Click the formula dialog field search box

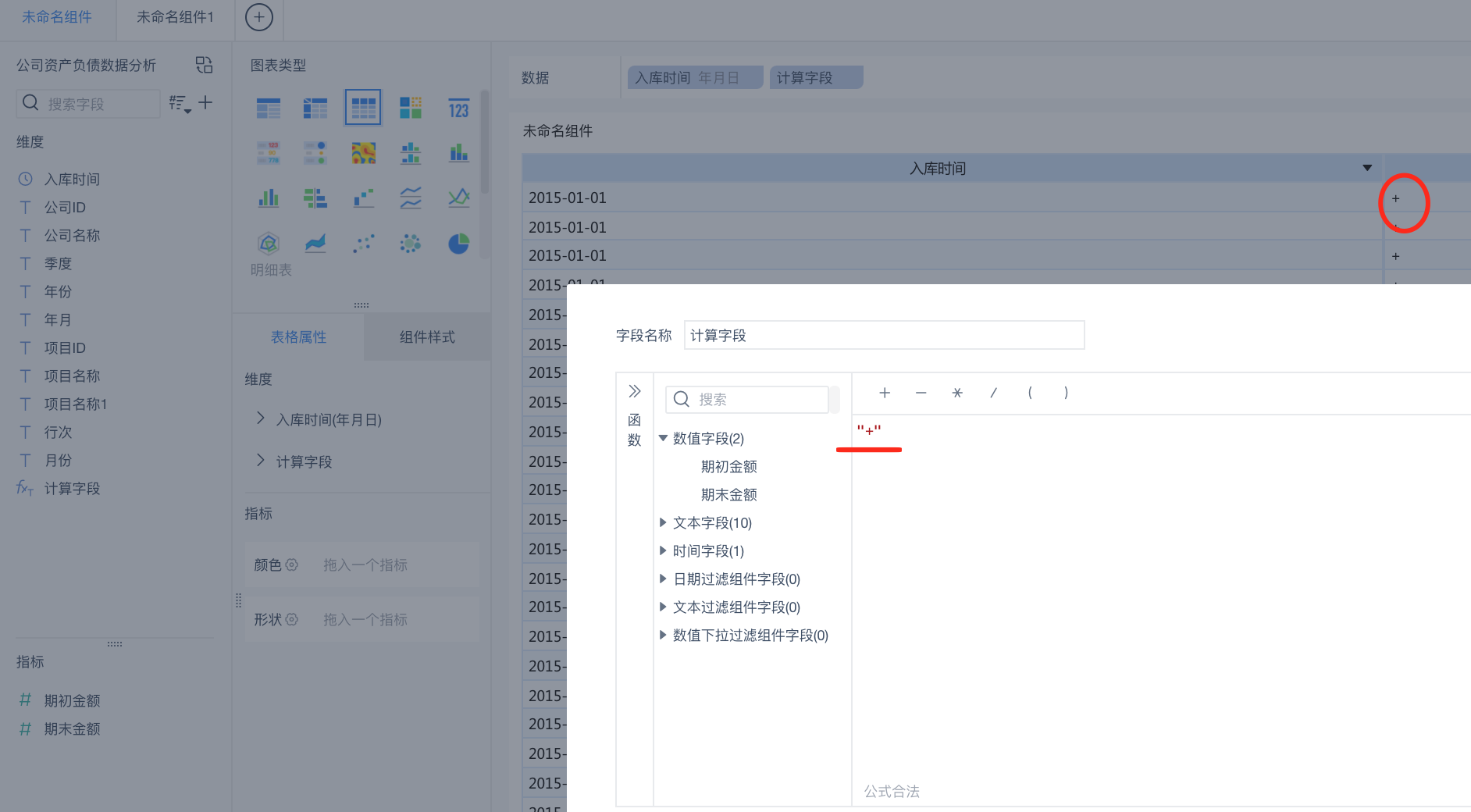(747, 399)
